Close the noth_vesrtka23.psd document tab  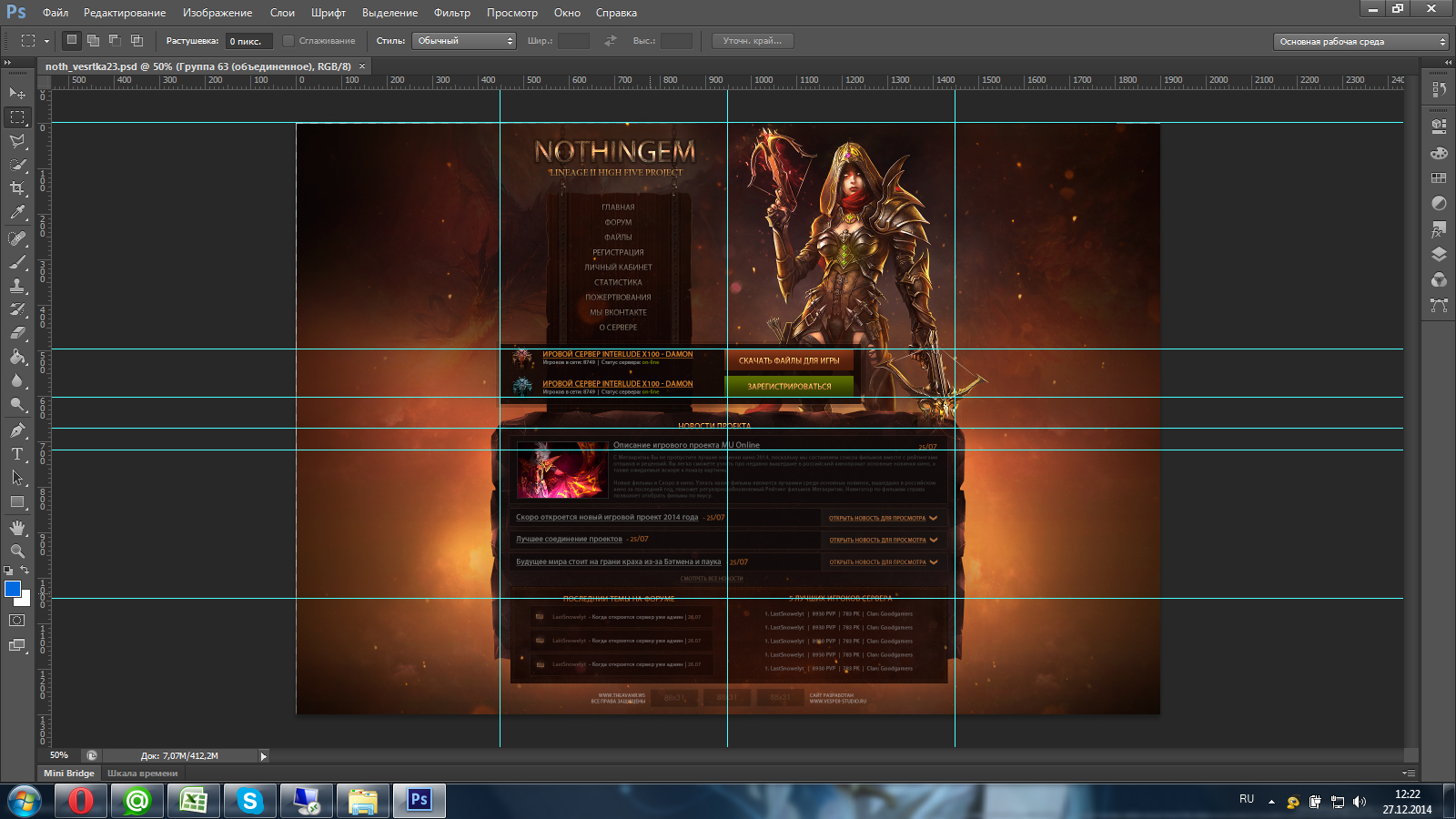362,66
